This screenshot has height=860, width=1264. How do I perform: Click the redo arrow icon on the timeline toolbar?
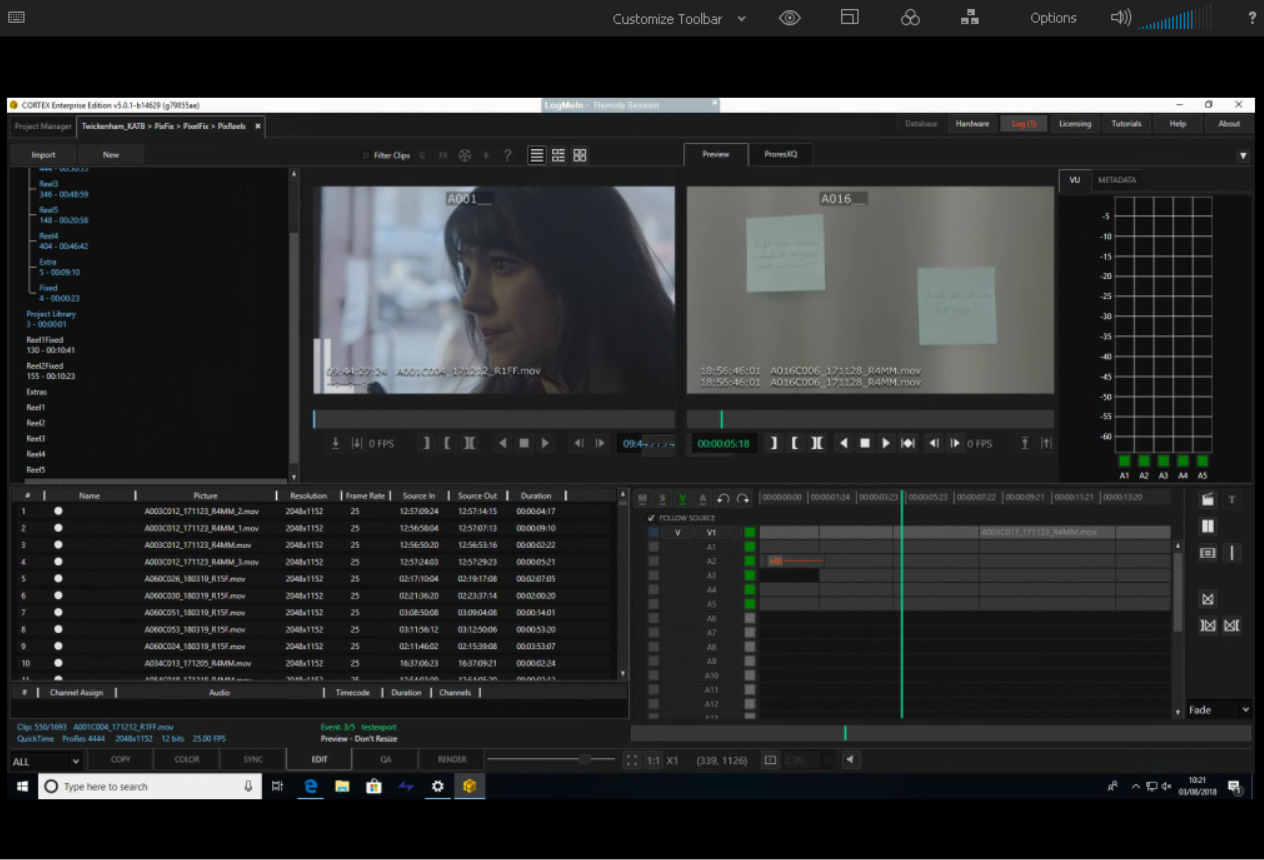[743, 497]
